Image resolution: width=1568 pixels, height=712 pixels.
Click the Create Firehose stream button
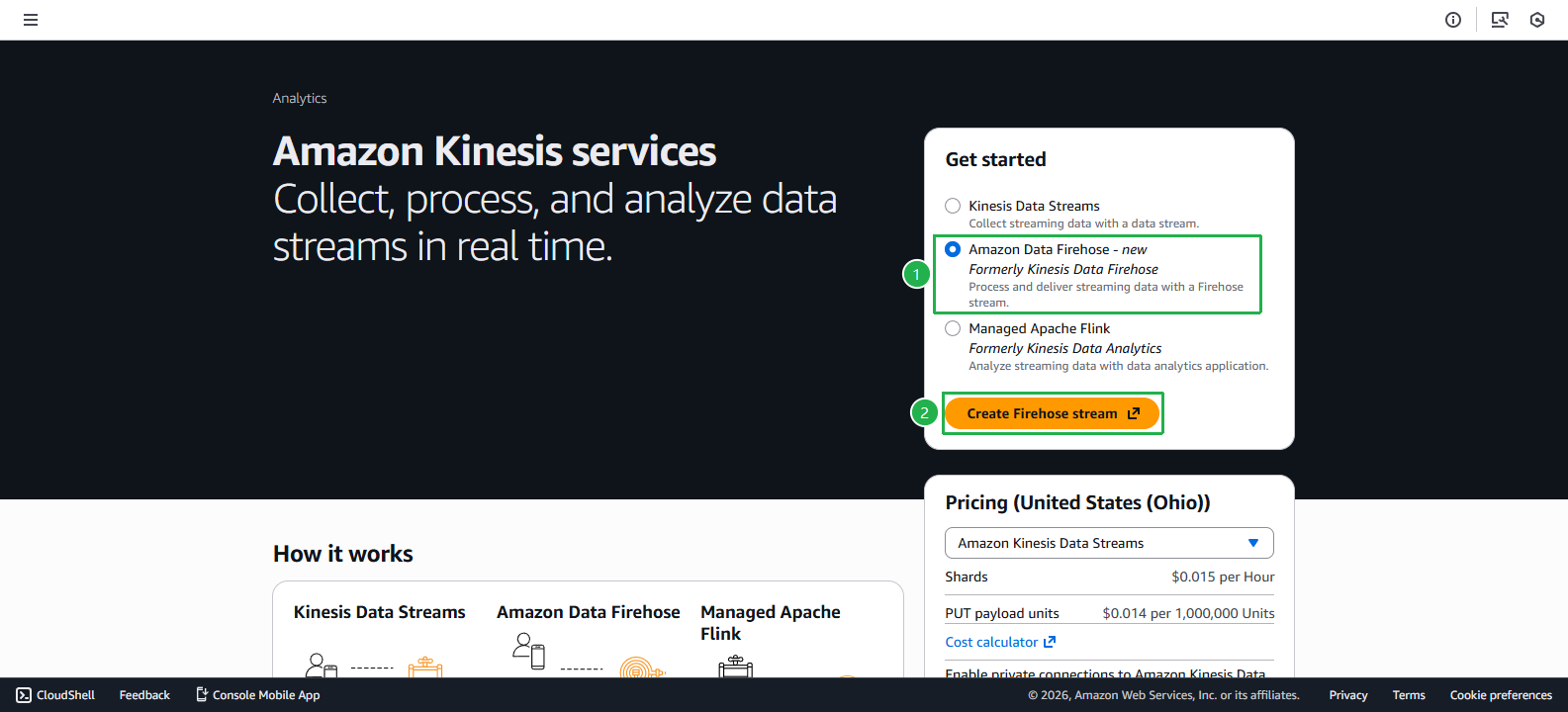(x=1052, y=413)
